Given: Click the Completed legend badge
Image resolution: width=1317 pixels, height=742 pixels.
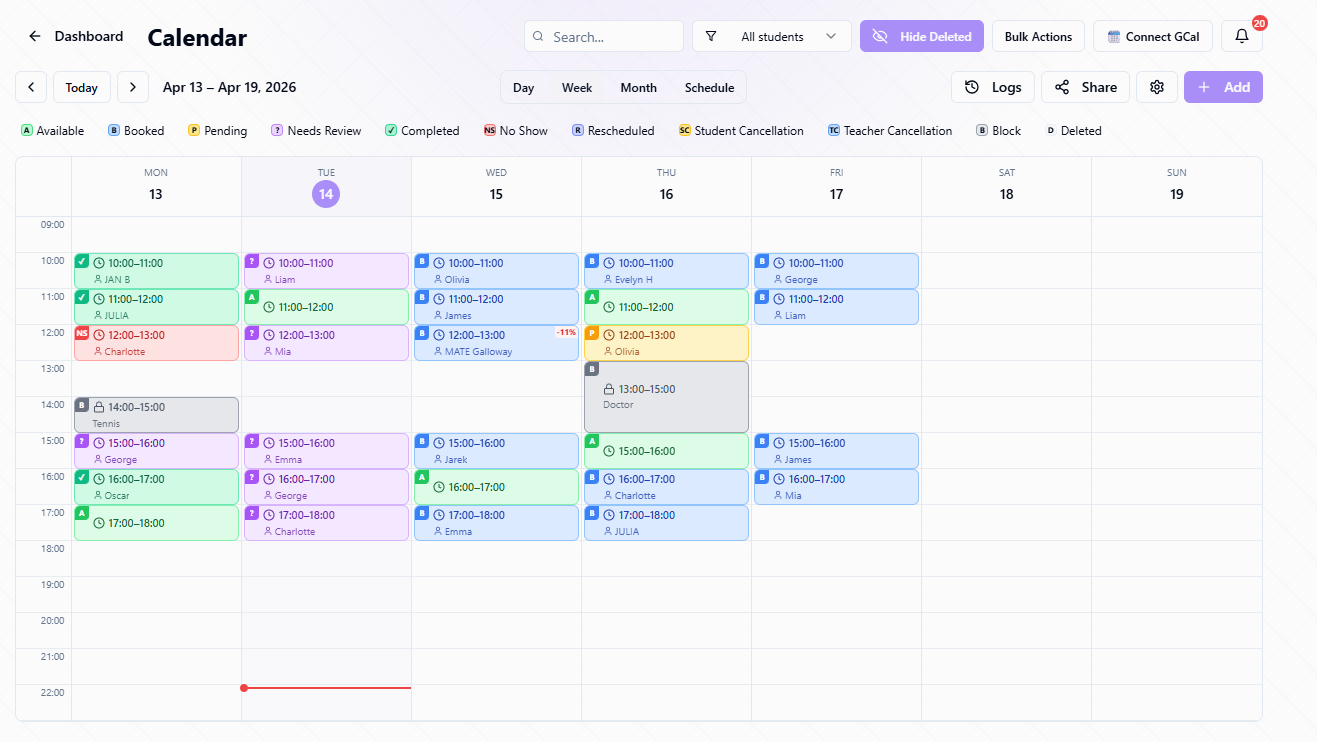Looking at the screenshot, I should [x=391, y=131].
